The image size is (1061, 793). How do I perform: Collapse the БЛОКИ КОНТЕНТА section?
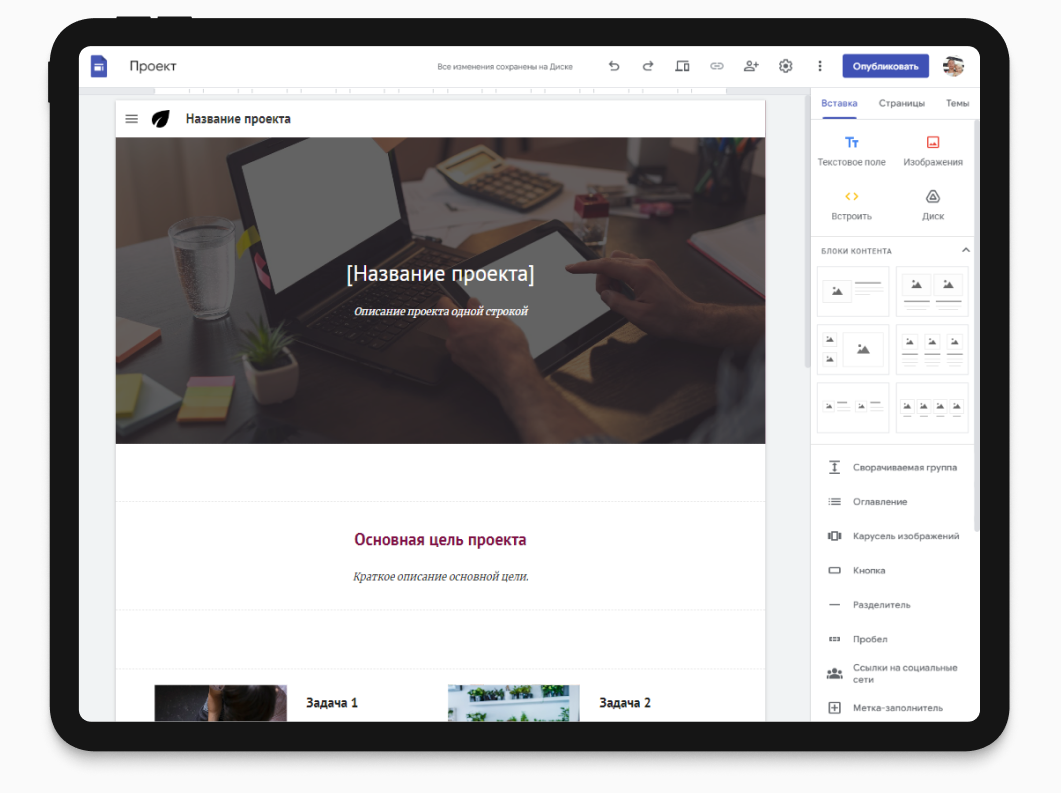point(965,250)
